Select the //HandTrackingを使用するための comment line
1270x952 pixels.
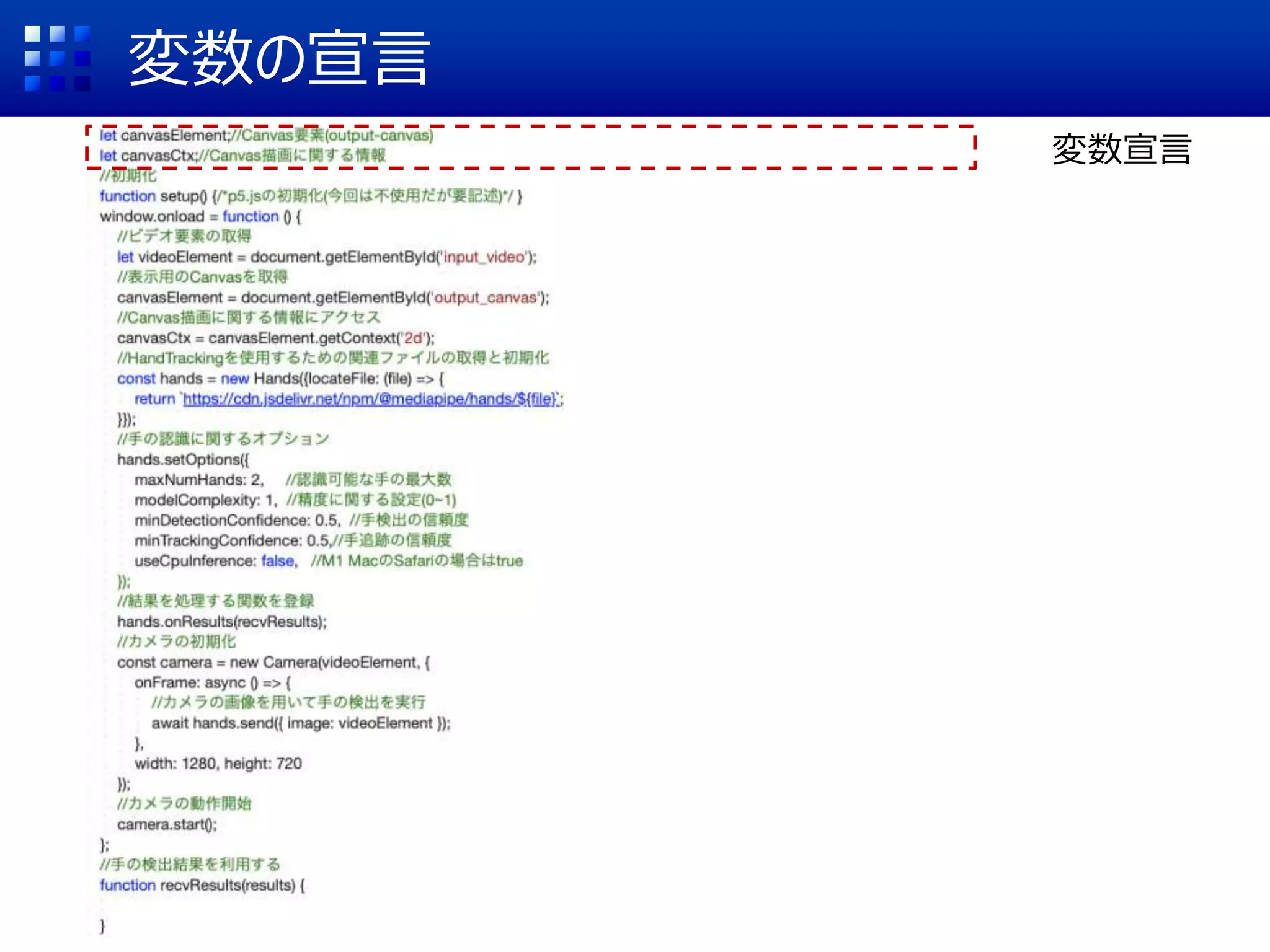(x=333, y=358)
